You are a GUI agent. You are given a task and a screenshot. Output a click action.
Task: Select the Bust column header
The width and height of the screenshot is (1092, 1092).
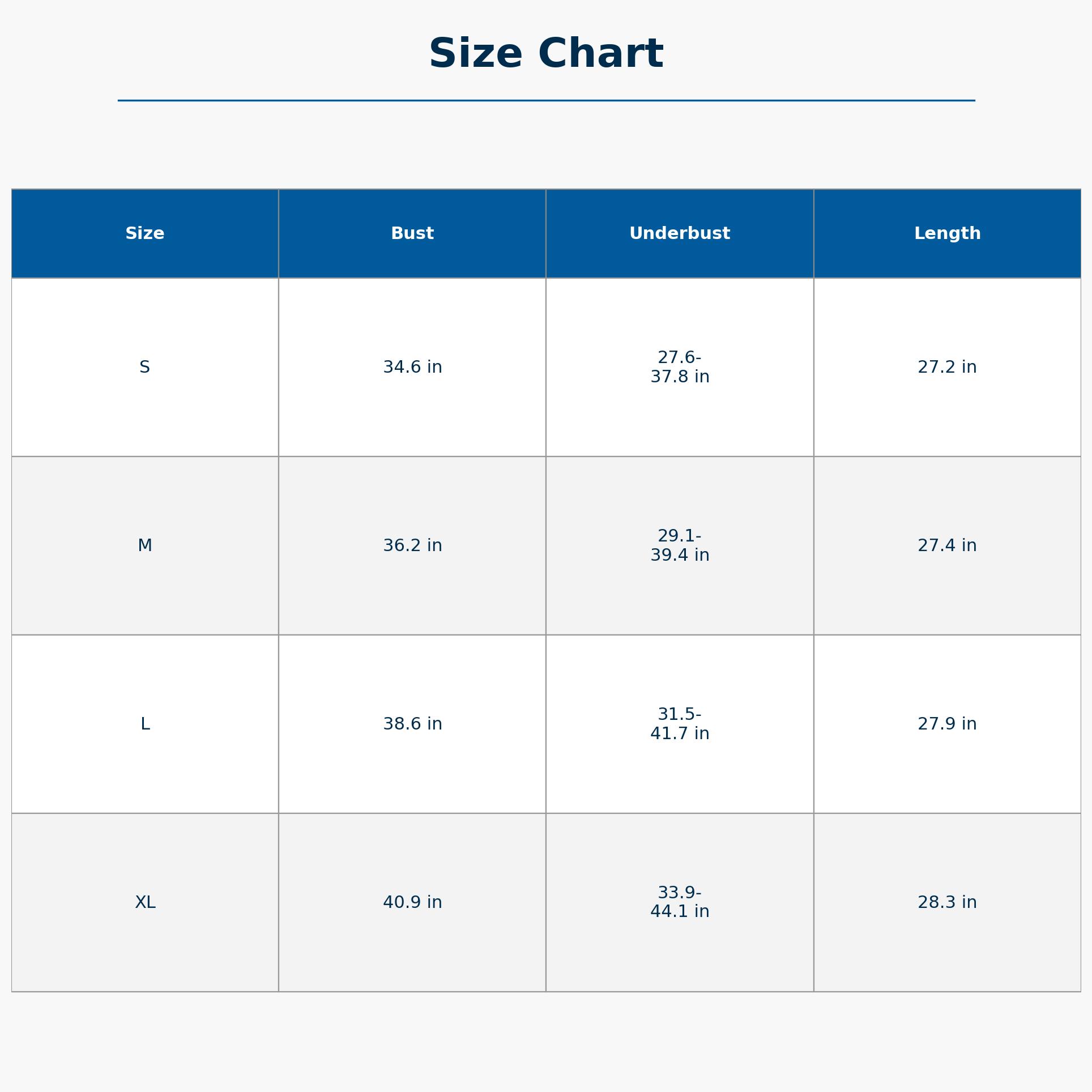pyautogui.click(x=412, y=233)
